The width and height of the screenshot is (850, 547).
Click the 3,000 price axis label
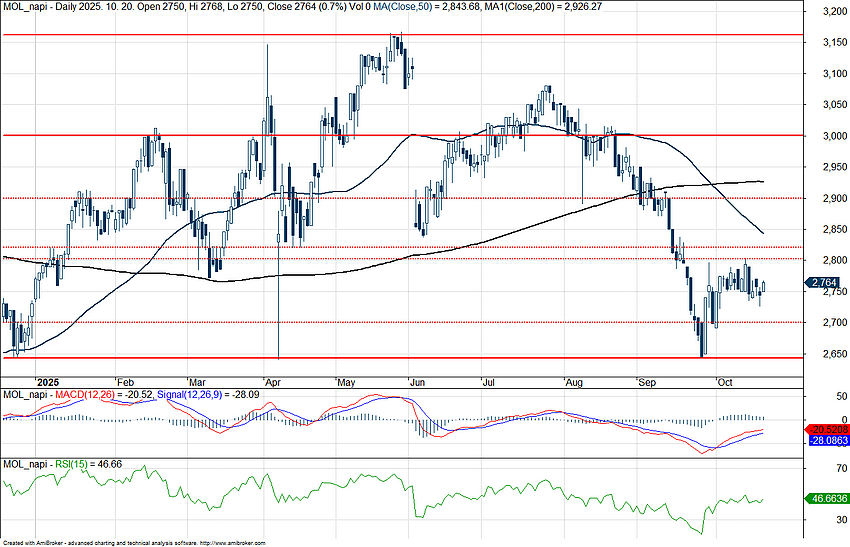(826, 136)
